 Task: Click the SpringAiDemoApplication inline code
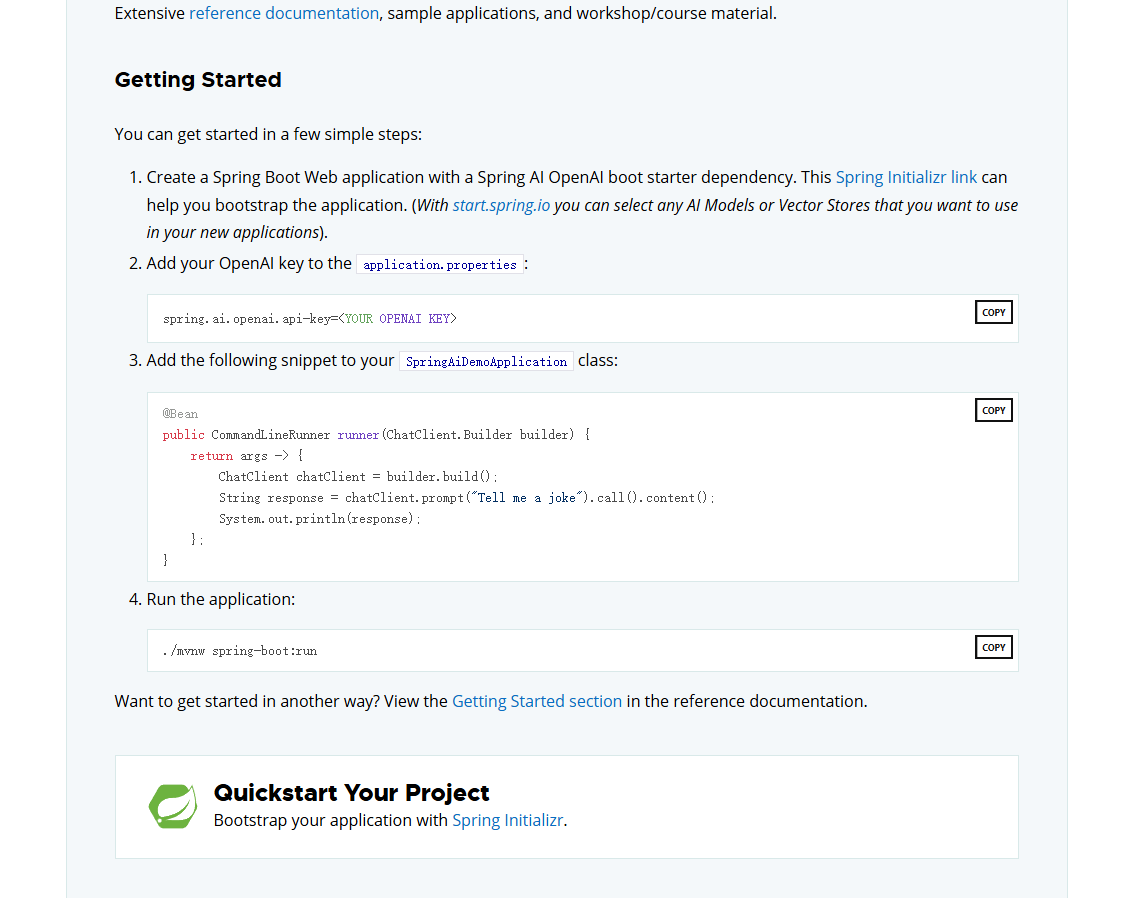click(486, 362)
